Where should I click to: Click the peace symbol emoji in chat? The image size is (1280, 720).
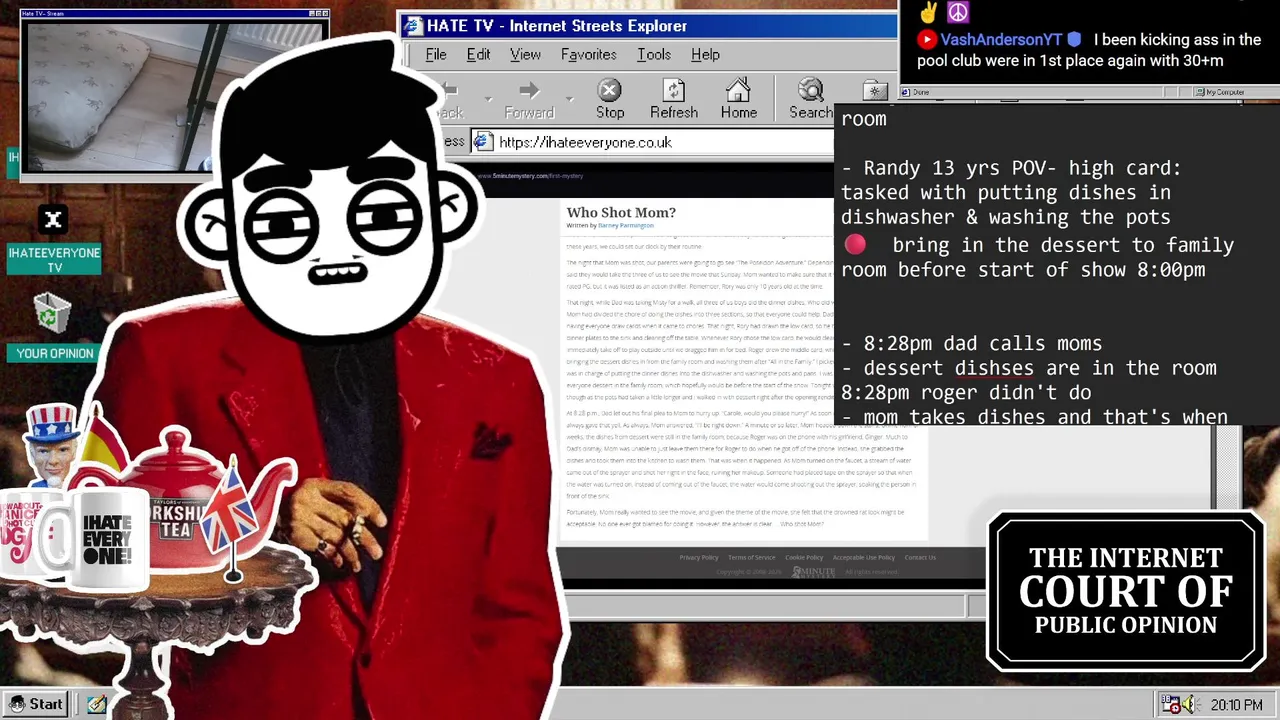pos(958,12)
